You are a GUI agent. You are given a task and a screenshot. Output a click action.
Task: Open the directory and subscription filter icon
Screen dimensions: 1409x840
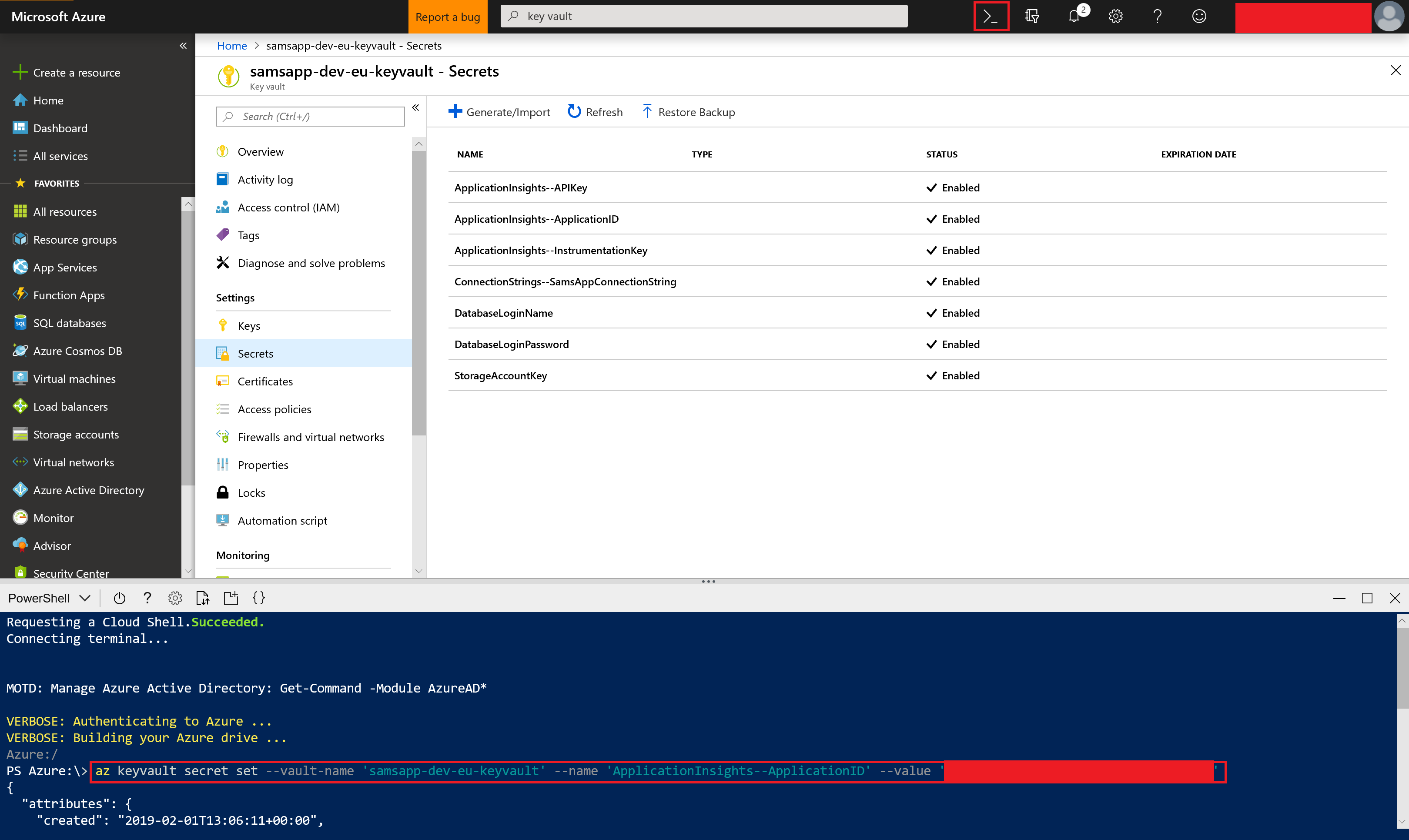[1031, 17]
